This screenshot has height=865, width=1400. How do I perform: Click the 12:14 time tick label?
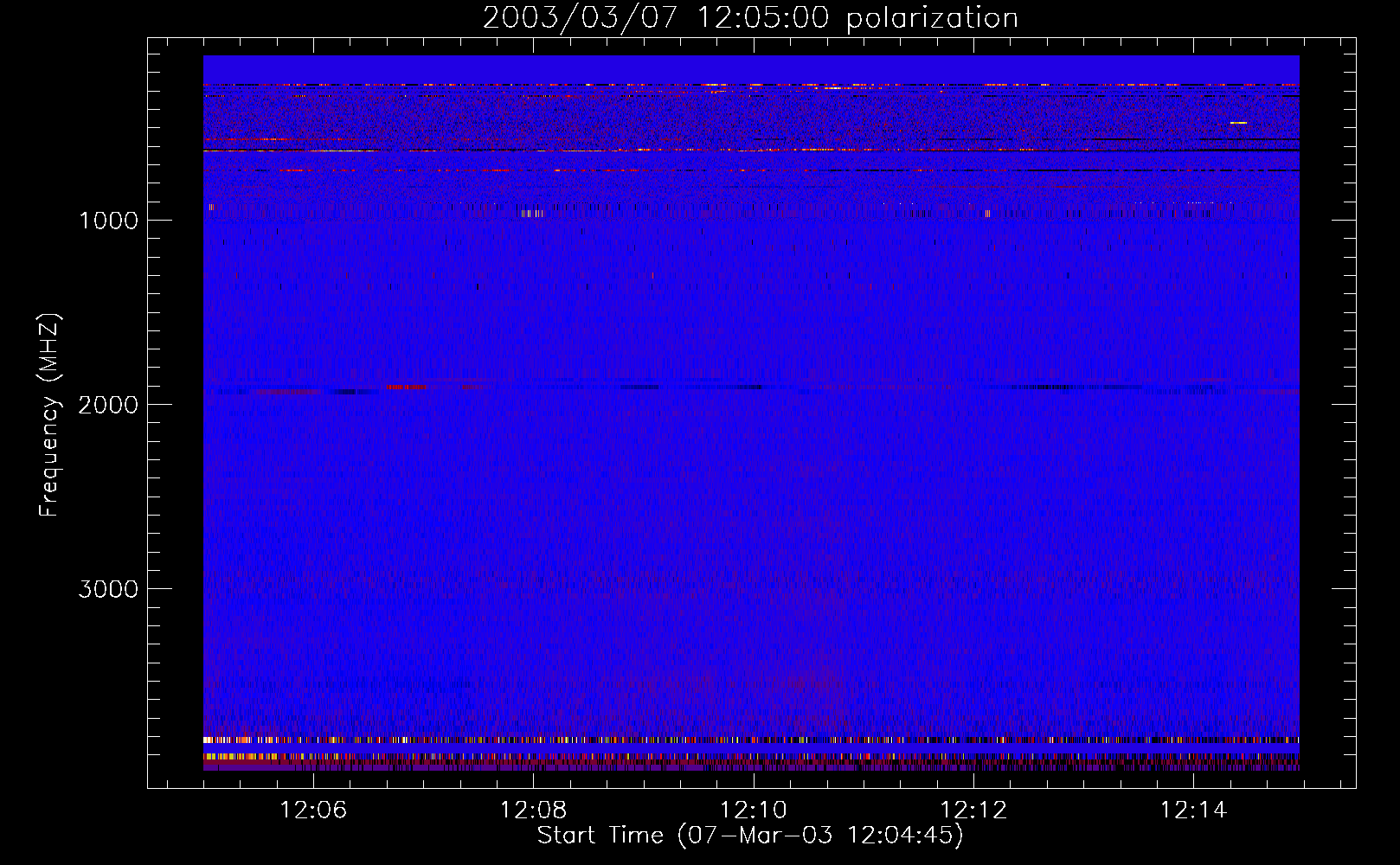tap(1193, 811)
